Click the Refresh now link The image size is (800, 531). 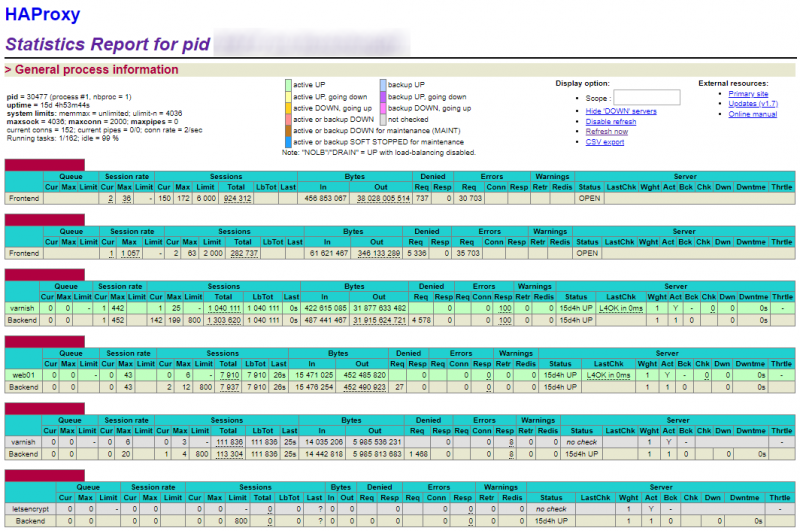[x=607, y=131]
